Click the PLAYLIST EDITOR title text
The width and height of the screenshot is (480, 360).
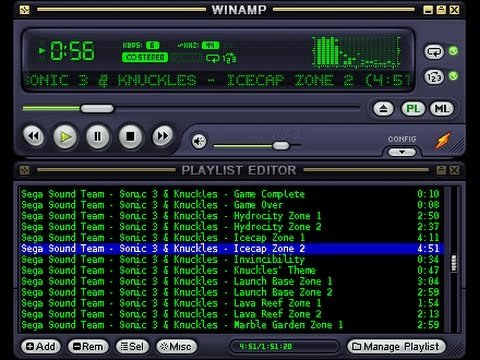click(239, 170)
